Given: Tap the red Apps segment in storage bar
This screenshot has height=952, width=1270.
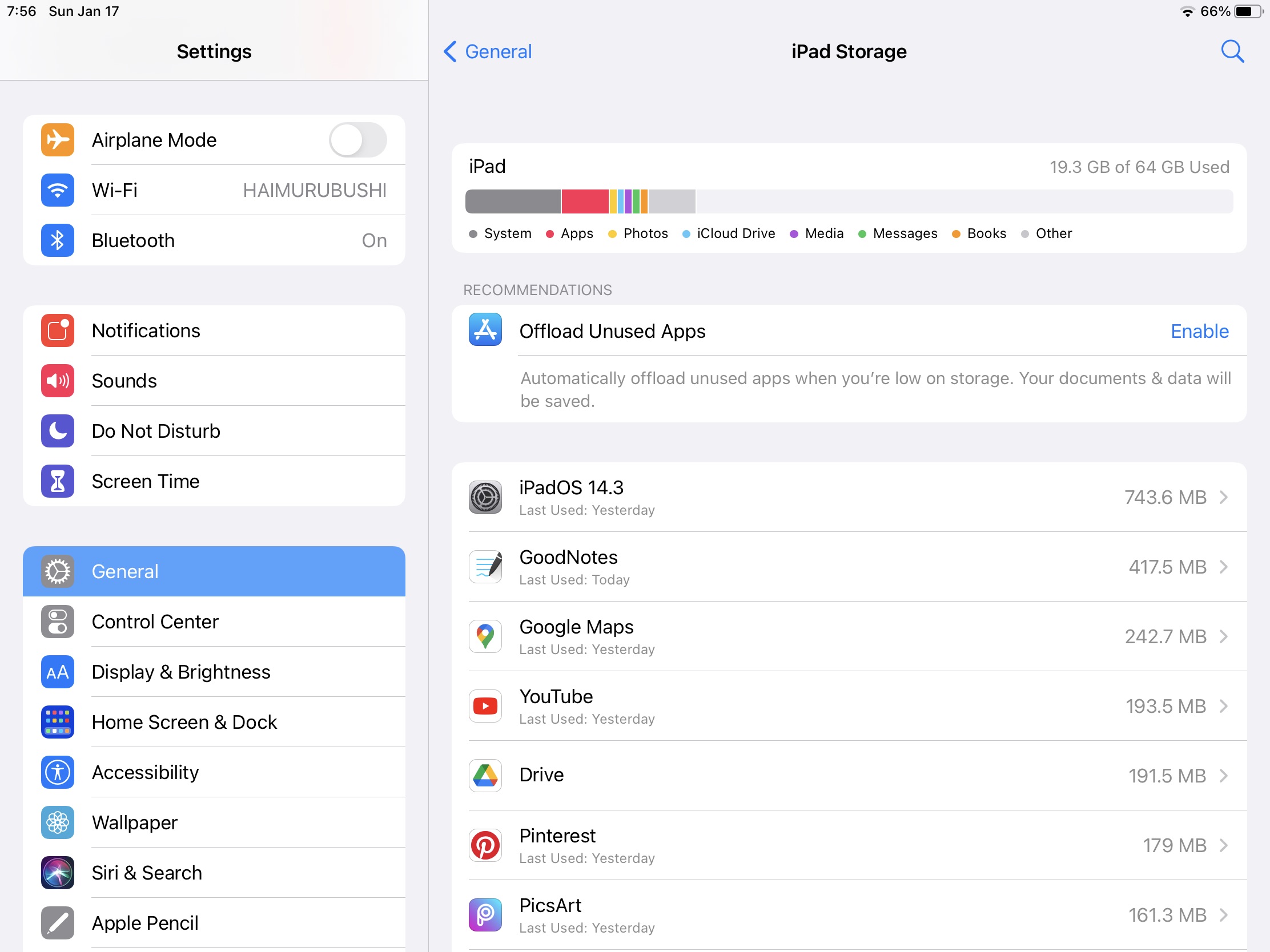Looking at the screenshot, I should (x=585, y=201).
